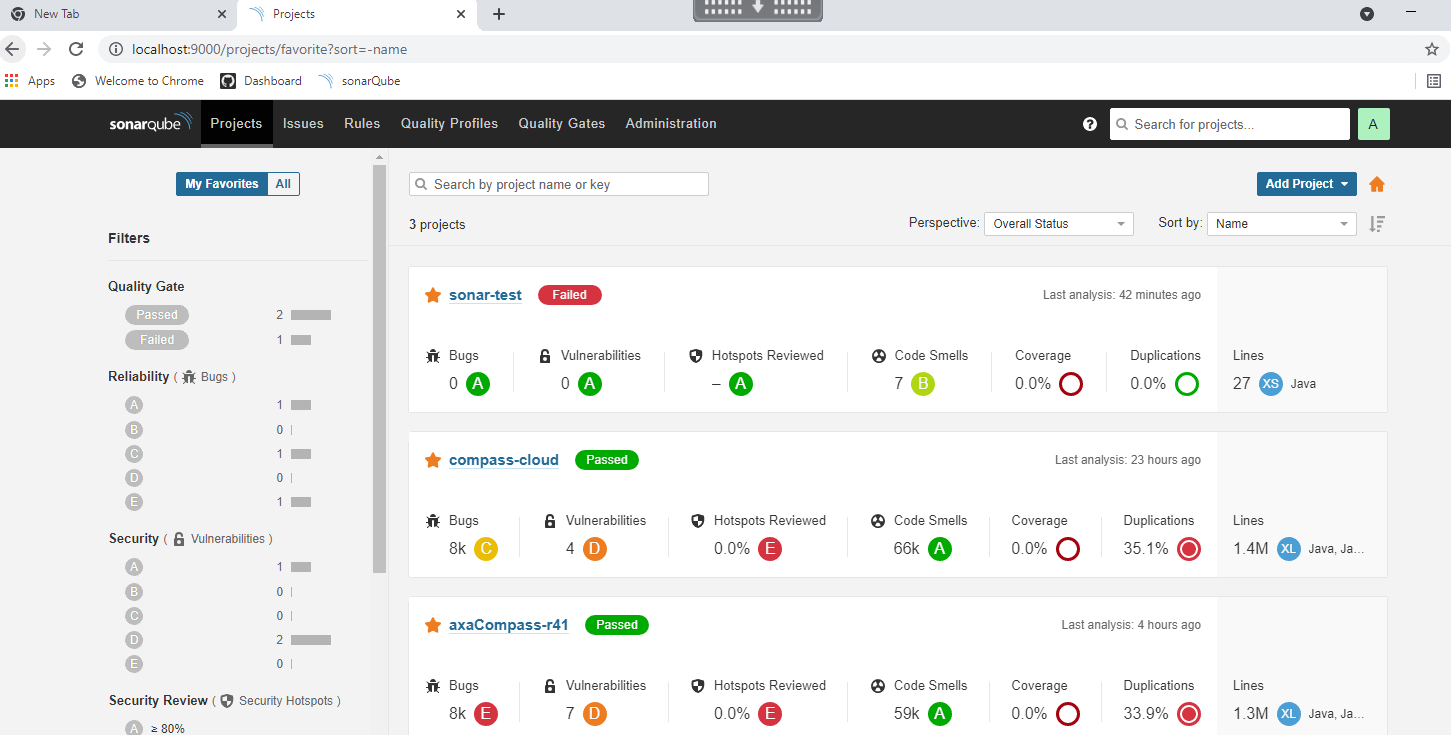Open Welcome to Chrome bookmark
This screenshot has width=1451, height=735.
138,81
